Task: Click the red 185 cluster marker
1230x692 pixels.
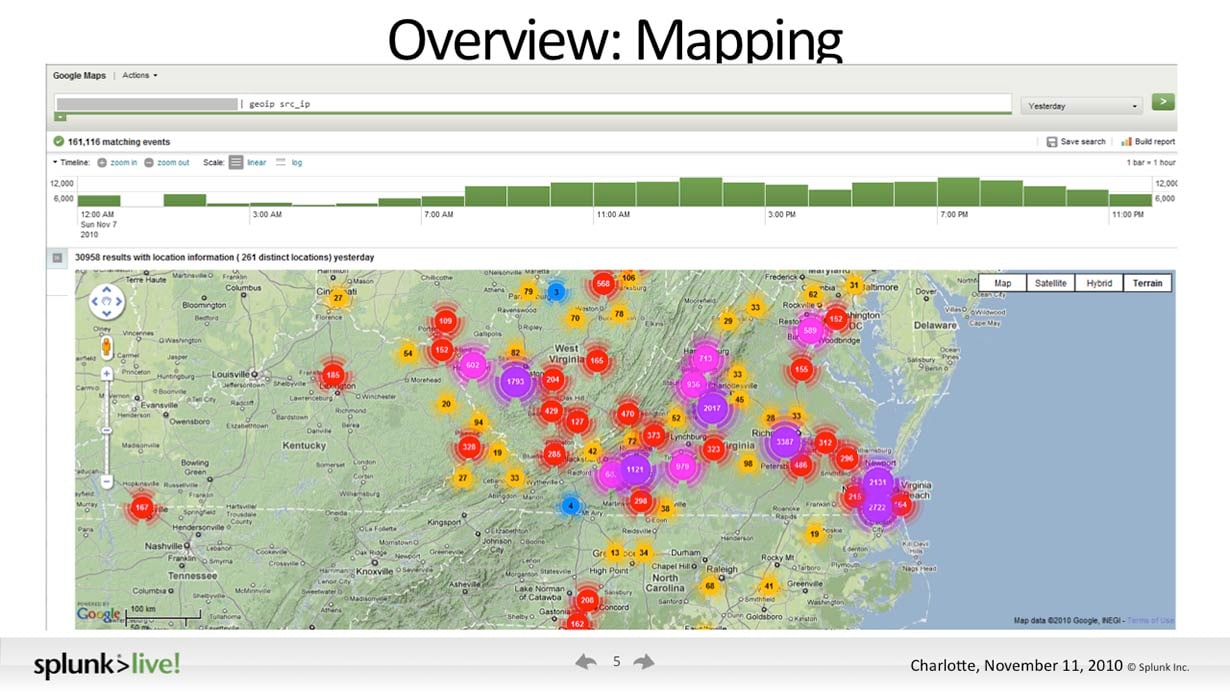Action: coord(333,376)
